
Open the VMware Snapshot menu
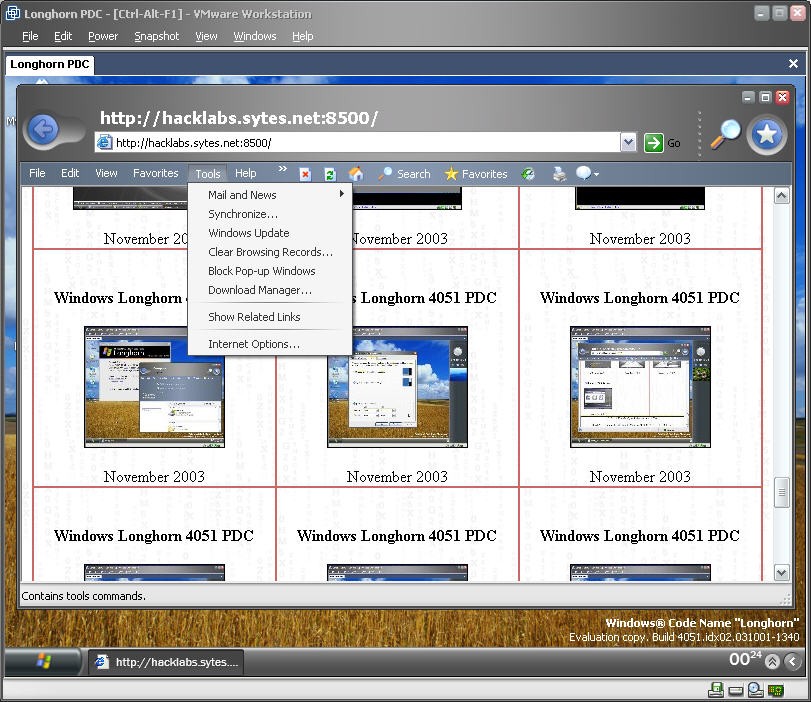(x=156, y=36)
